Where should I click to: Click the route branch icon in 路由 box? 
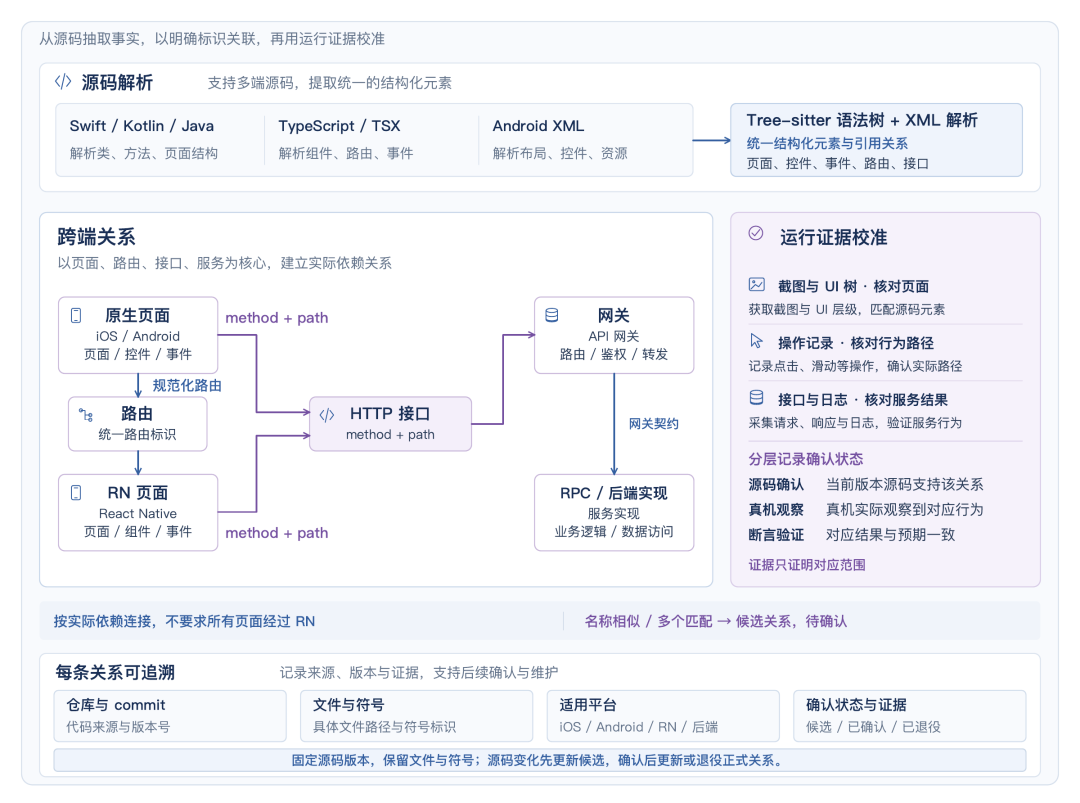[85, 415]
